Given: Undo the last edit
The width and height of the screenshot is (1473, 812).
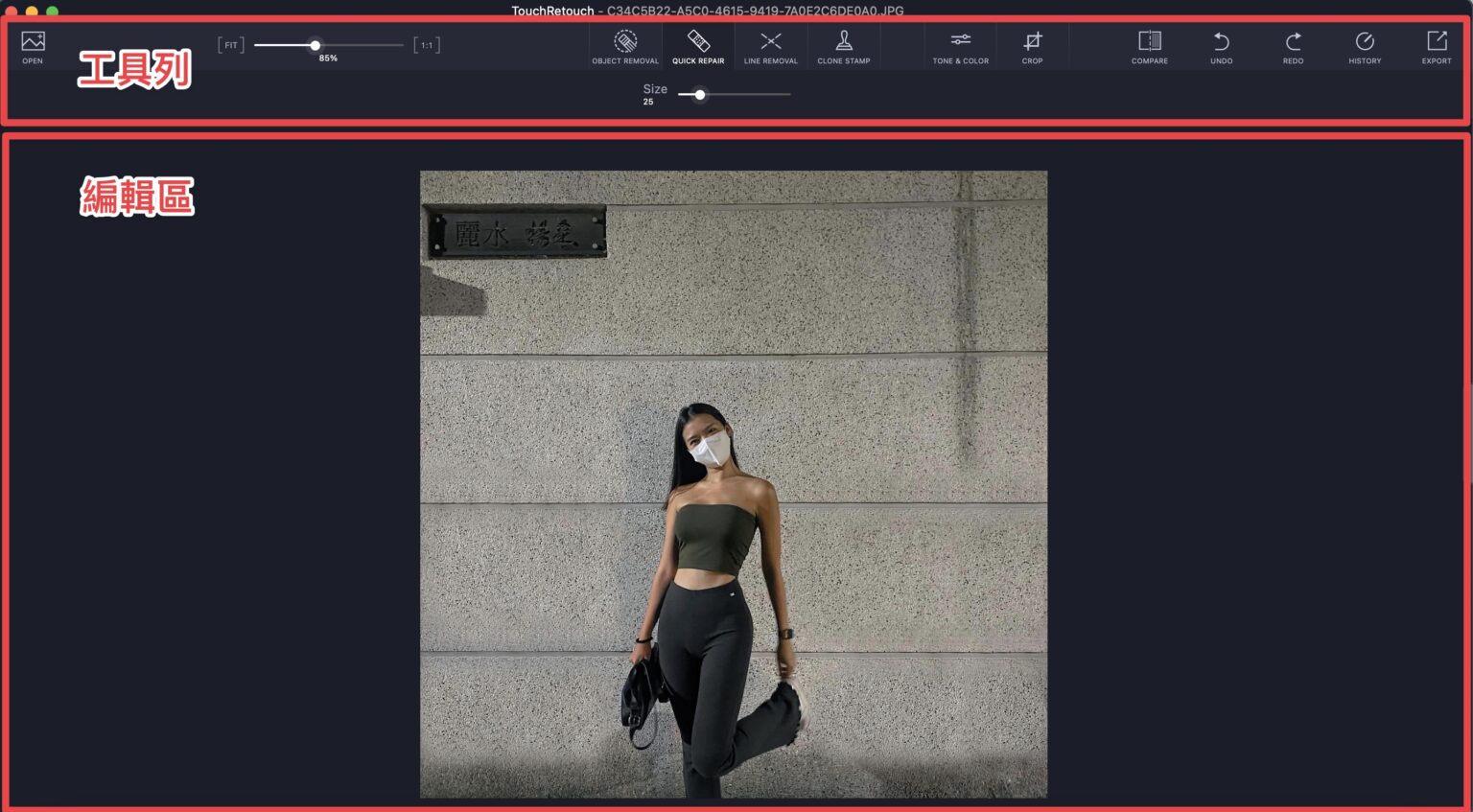Looking at the screenshot, I should [x=1221, y=45].
